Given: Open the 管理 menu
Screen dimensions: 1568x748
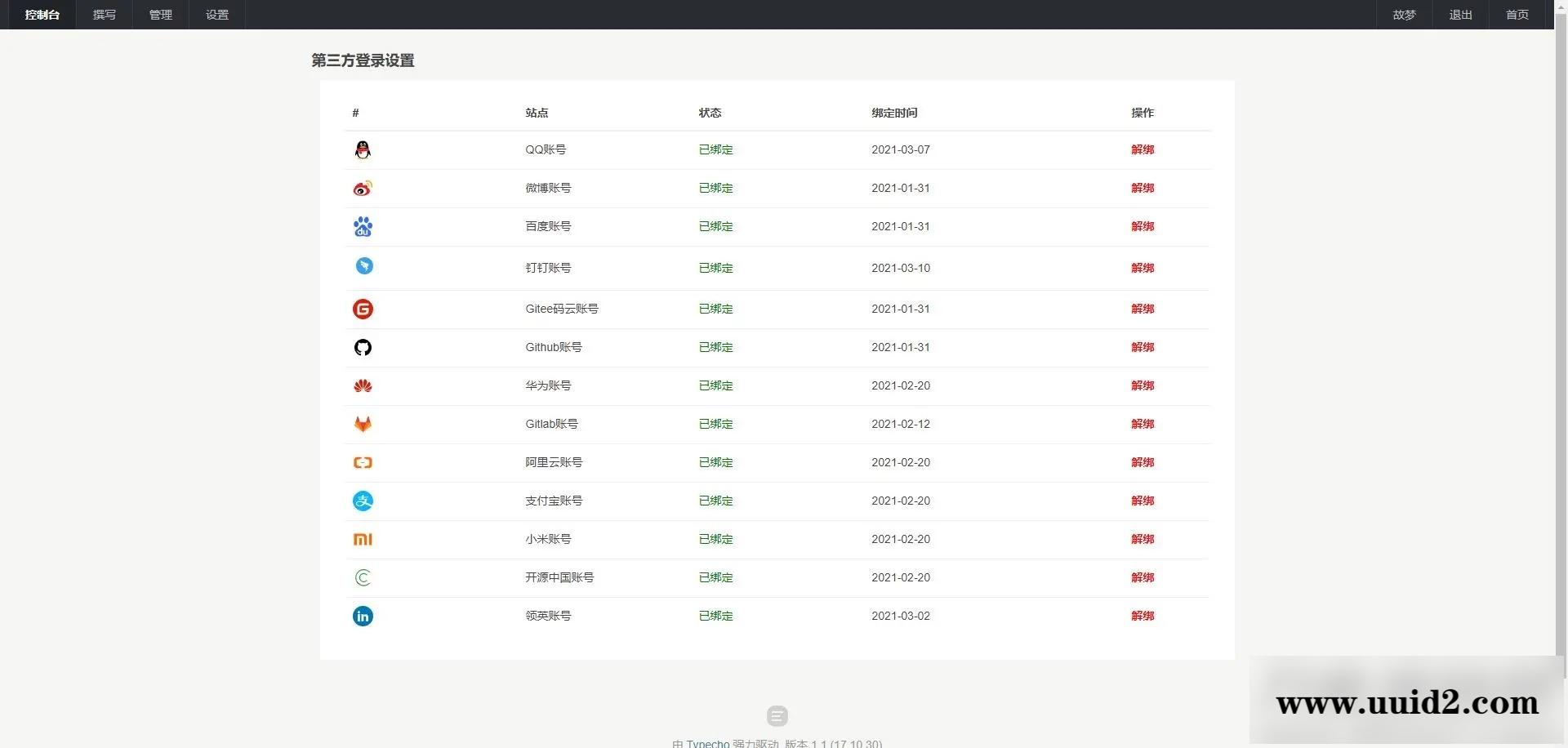Looking at the screenshot, I should click(x=160, y=15).
